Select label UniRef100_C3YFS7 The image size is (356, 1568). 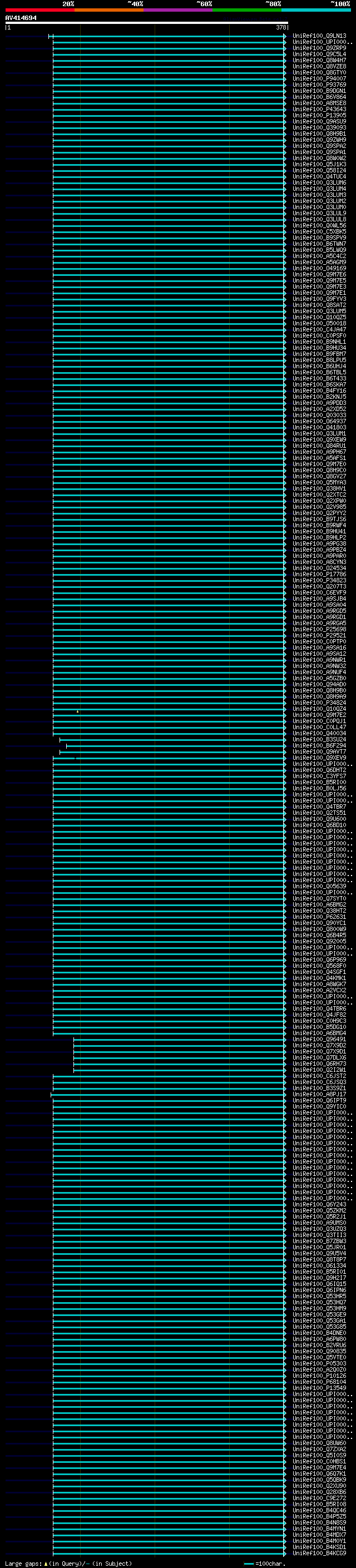(x=319, y=776)
